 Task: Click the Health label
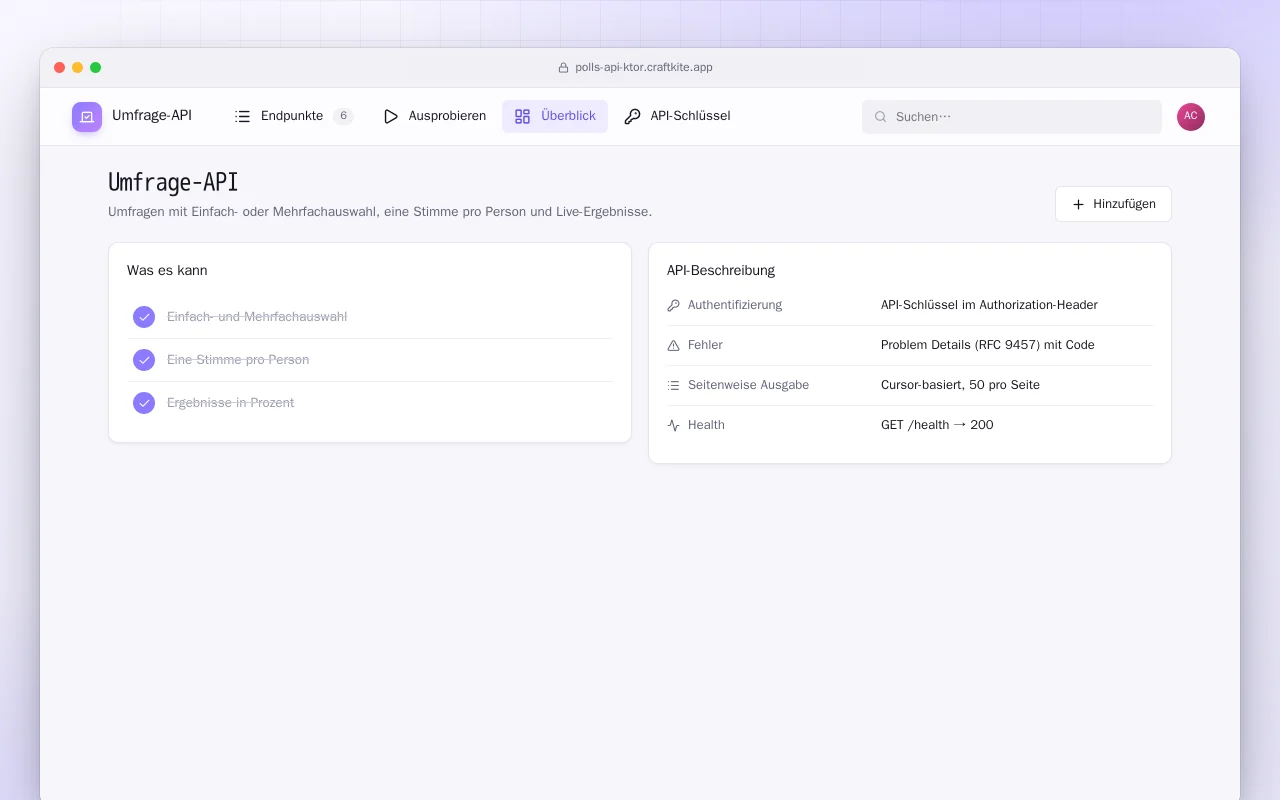[x=706, y=425]
